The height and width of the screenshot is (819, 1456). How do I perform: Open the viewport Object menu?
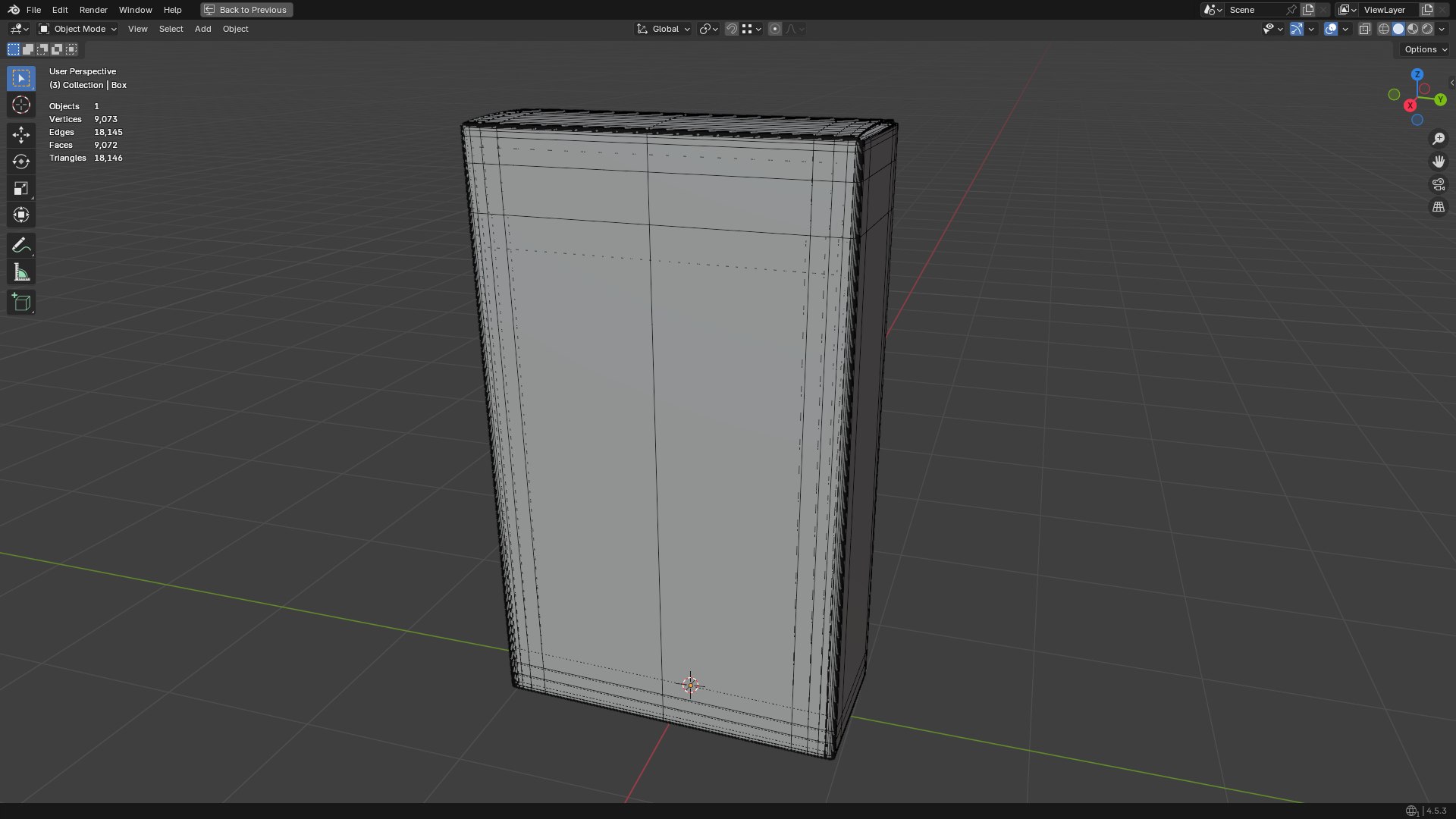235,29
